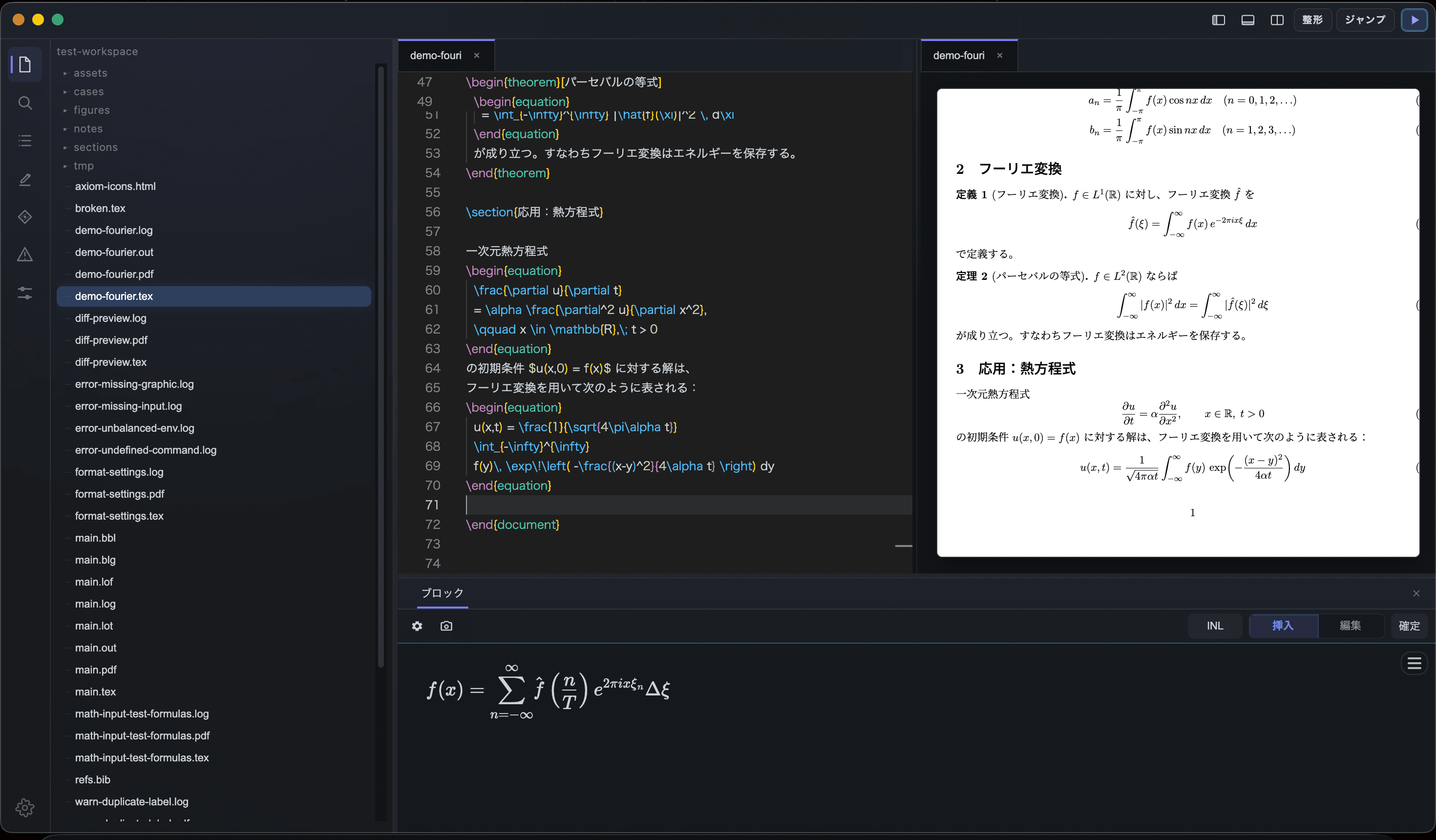The height and width of the screenshot is (840, 1436).
Task: Select the 挿入 insert mode
Action: point(1283,626)
